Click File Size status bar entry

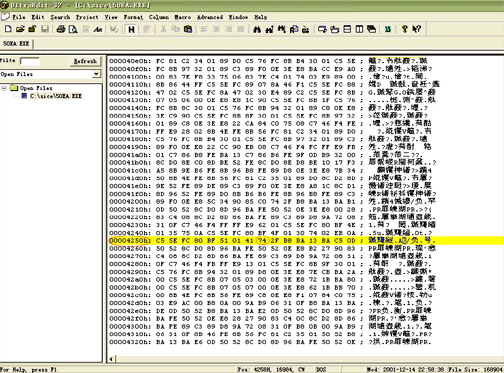click(476, 370)
